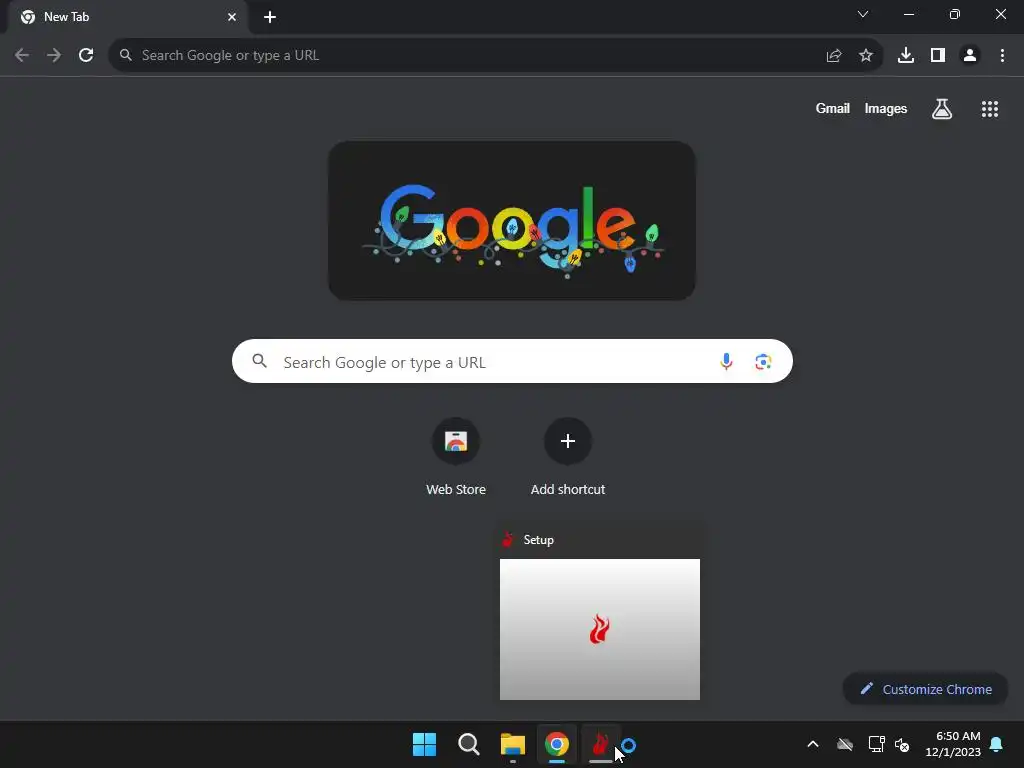Search by image with Google Lens
This screenshot has height=768, width=1024.
763,361
